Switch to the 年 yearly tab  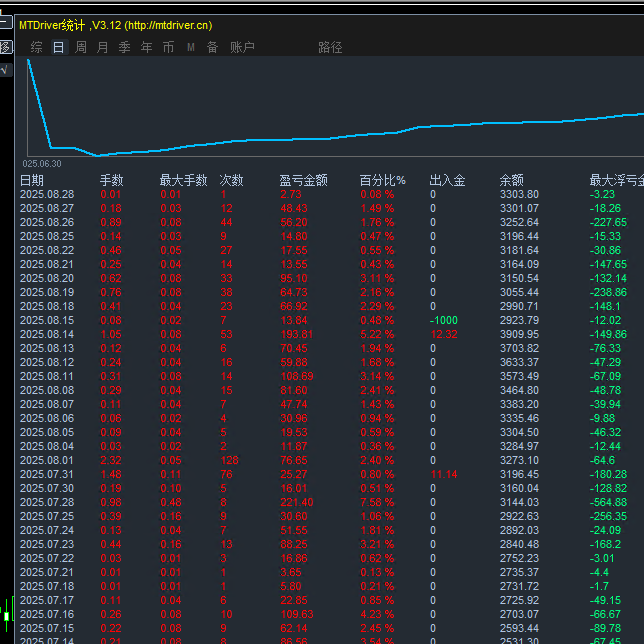pos(146,47)
